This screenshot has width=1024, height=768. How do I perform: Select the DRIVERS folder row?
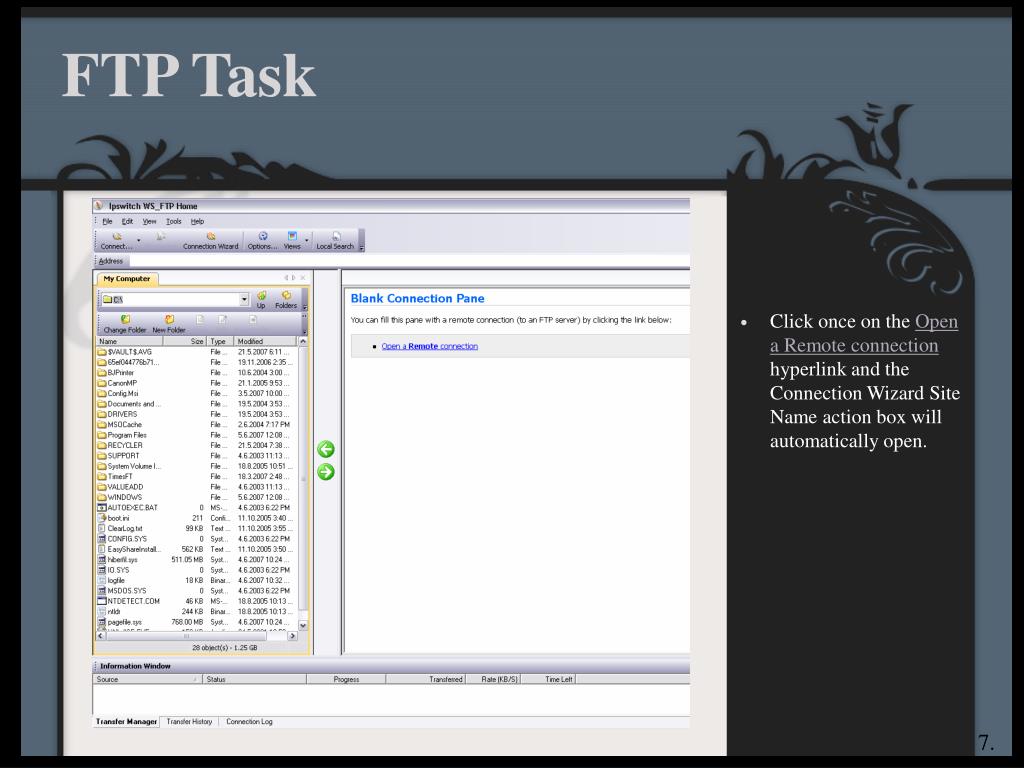point(197,414)
